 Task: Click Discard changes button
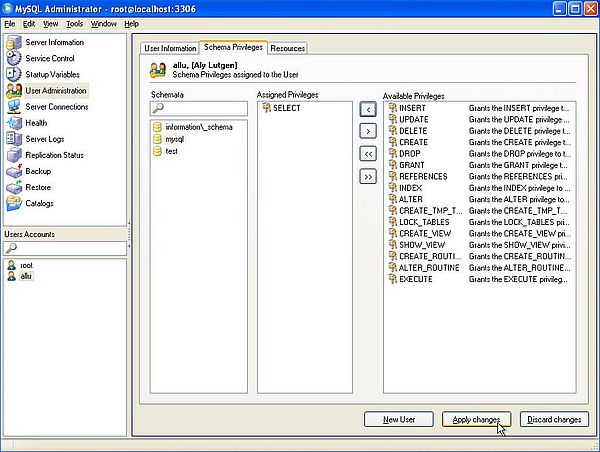coord(554,419)
